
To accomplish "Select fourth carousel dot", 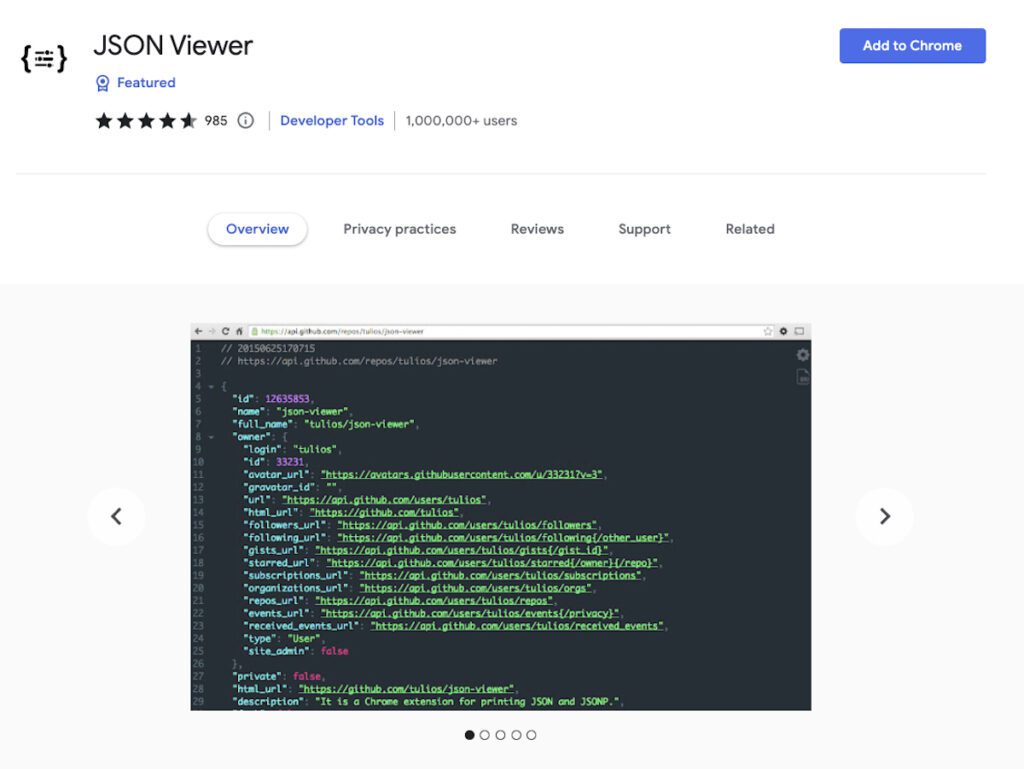I will [x=516, y=735].
